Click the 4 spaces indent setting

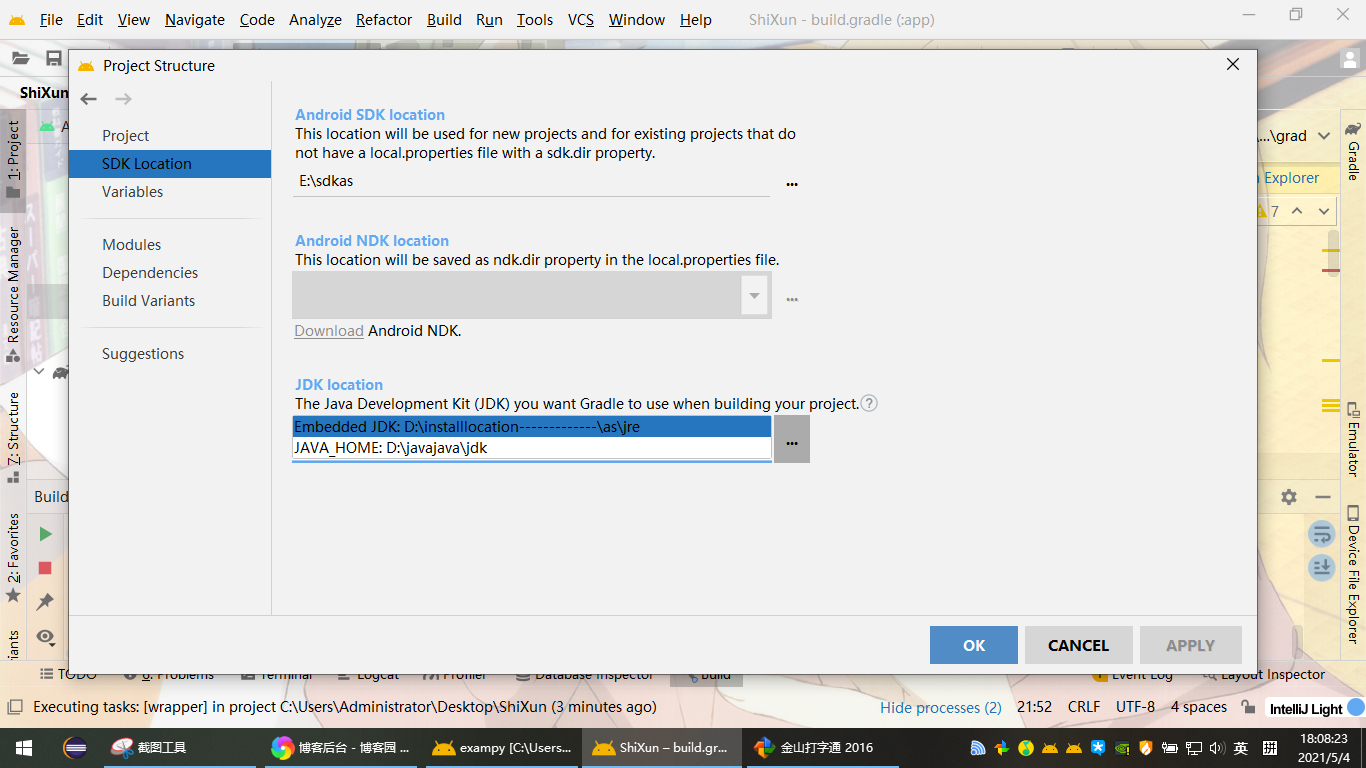(1199, 707)
